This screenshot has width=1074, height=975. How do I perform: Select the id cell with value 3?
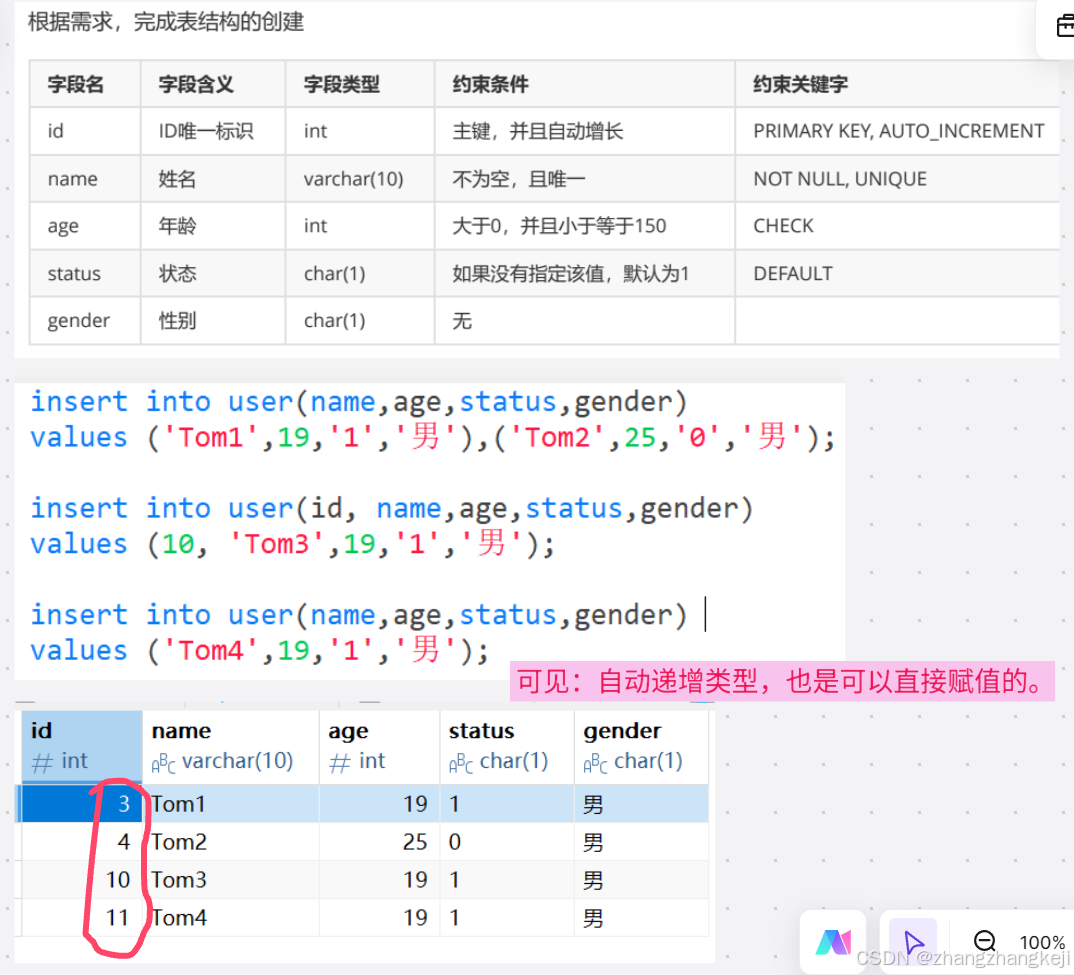(82, 804)
